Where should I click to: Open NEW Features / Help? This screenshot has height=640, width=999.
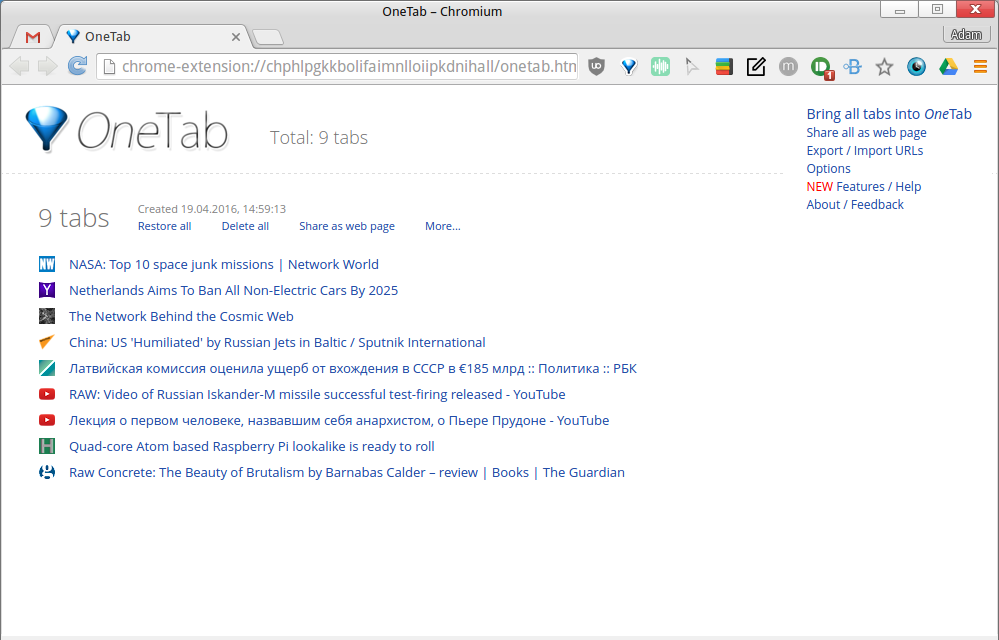(x=864, y=187)
